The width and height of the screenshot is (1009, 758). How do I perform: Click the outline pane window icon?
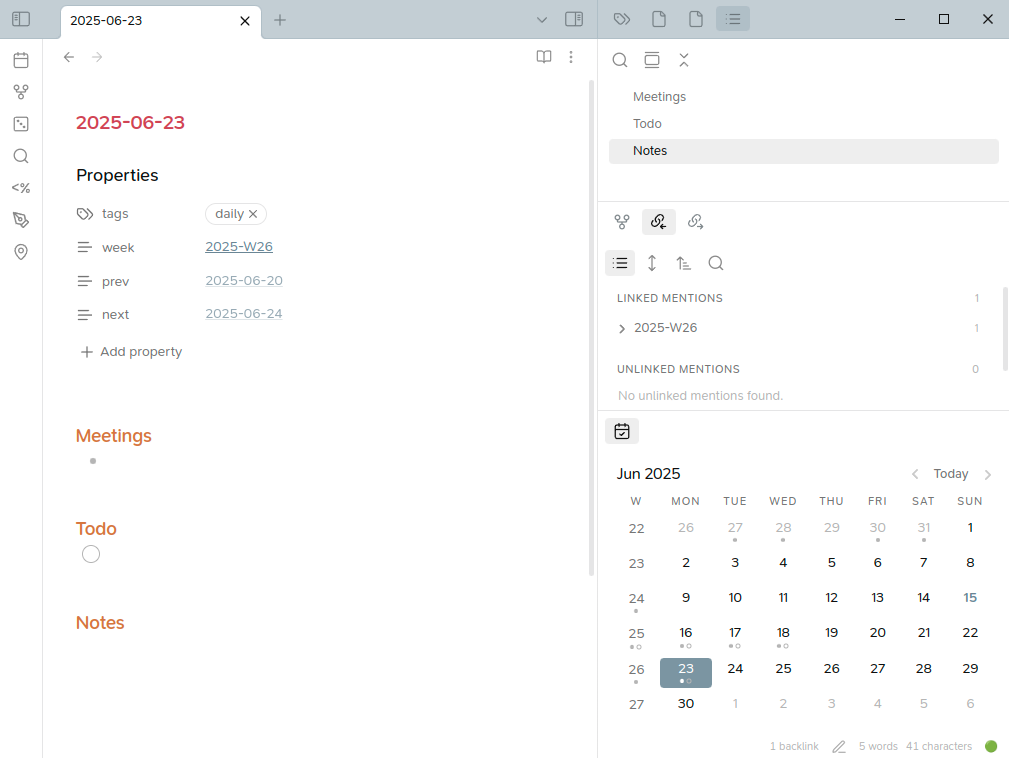pos(652,60)
